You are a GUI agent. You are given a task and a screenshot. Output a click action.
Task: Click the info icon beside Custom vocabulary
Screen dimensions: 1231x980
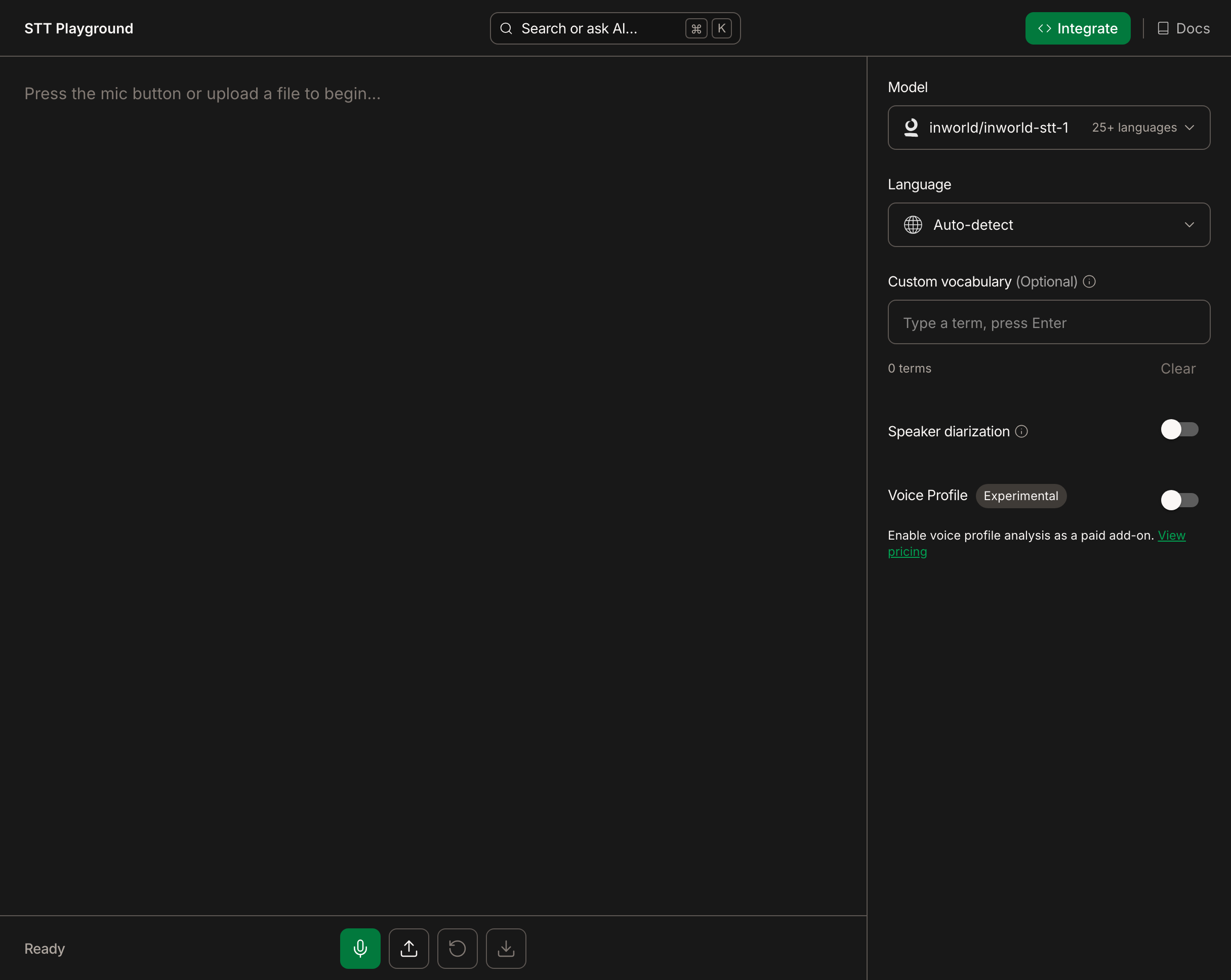[1089, 281]
